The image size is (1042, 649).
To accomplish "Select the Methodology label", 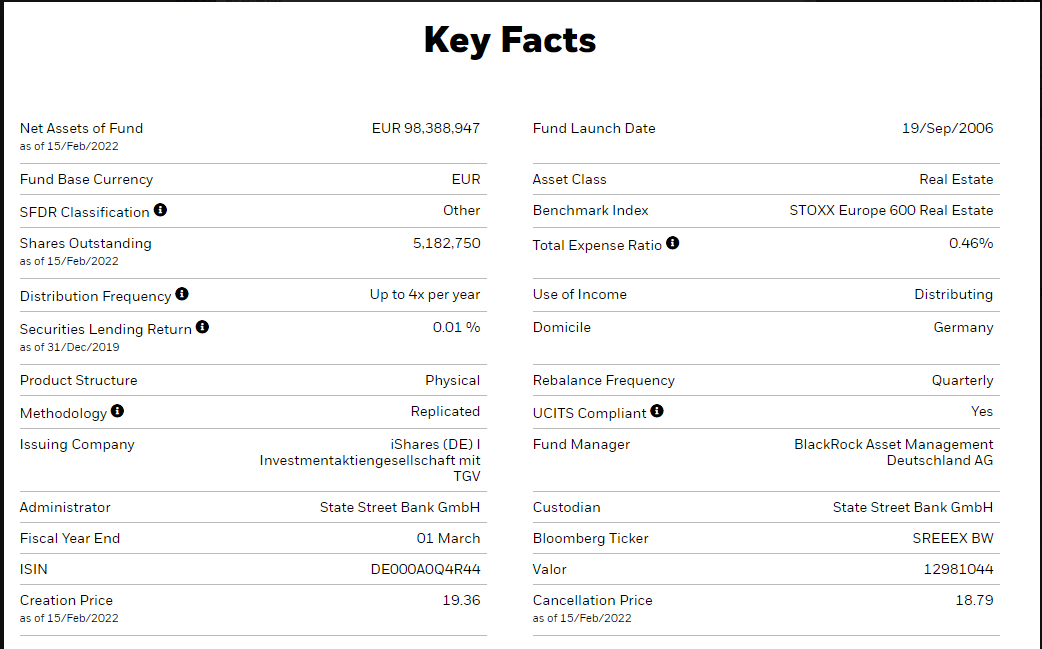I will [63, 413].
